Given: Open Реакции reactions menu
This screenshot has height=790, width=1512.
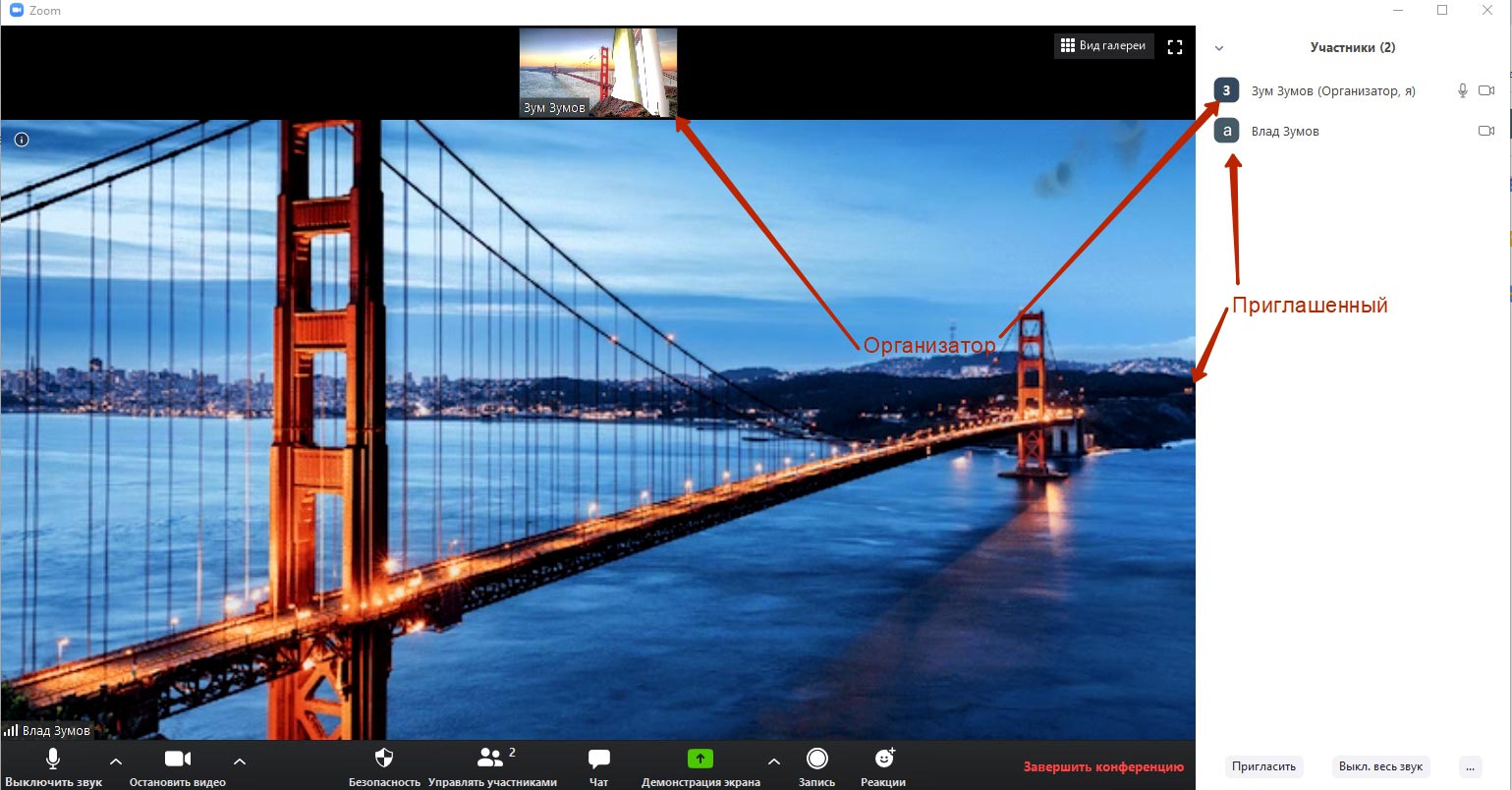Looking at the screenshot, I should click(883, 767).
